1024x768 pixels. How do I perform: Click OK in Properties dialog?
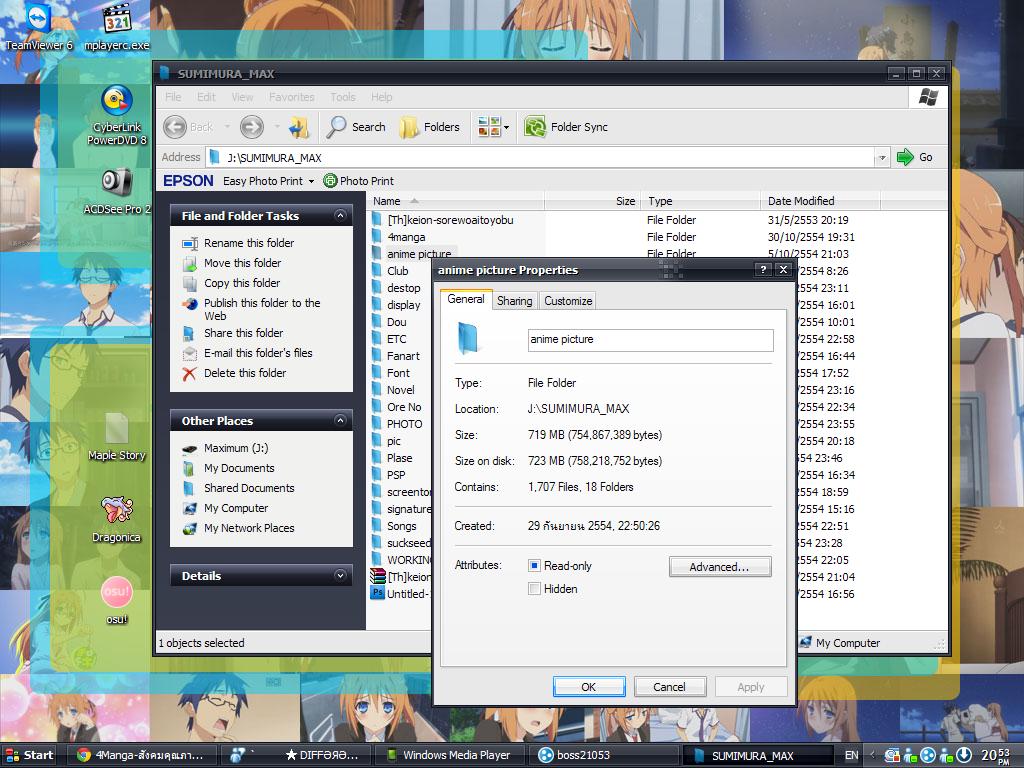pyautogui.click(x=588, y=687)
